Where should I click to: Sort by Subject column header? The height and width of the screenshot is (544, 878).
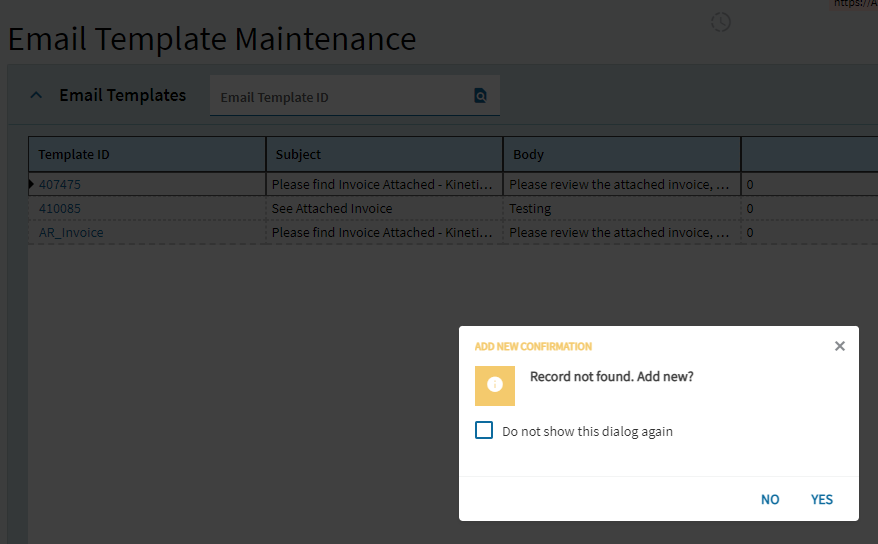(x=384, y=155)
